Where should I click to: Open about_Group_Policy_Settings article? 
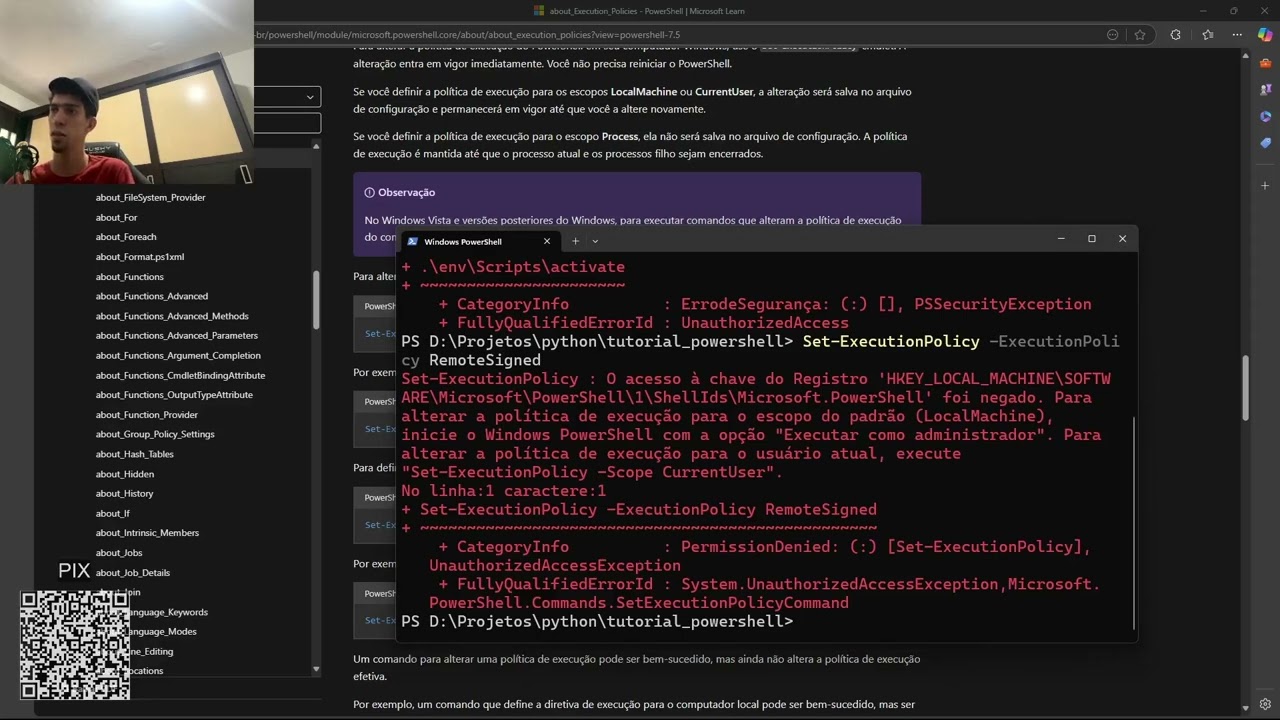tap(155, 434)
